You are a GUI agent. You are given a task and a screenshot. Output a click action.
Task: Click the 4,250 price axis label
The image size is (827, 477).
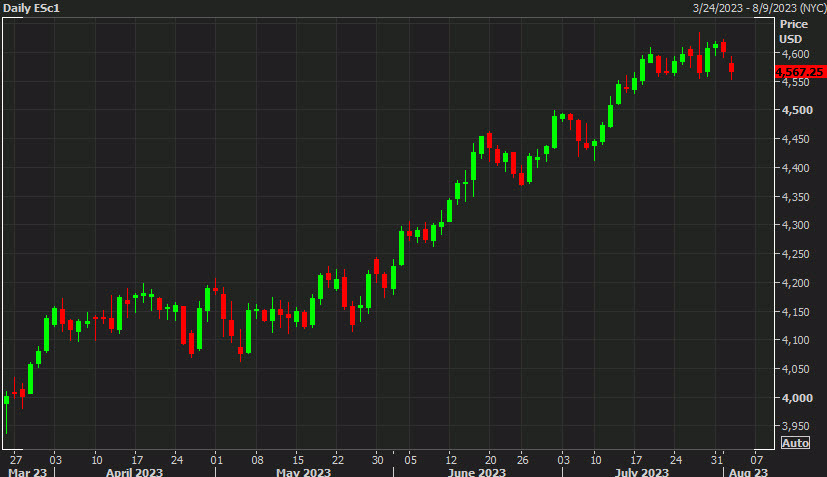795,254
